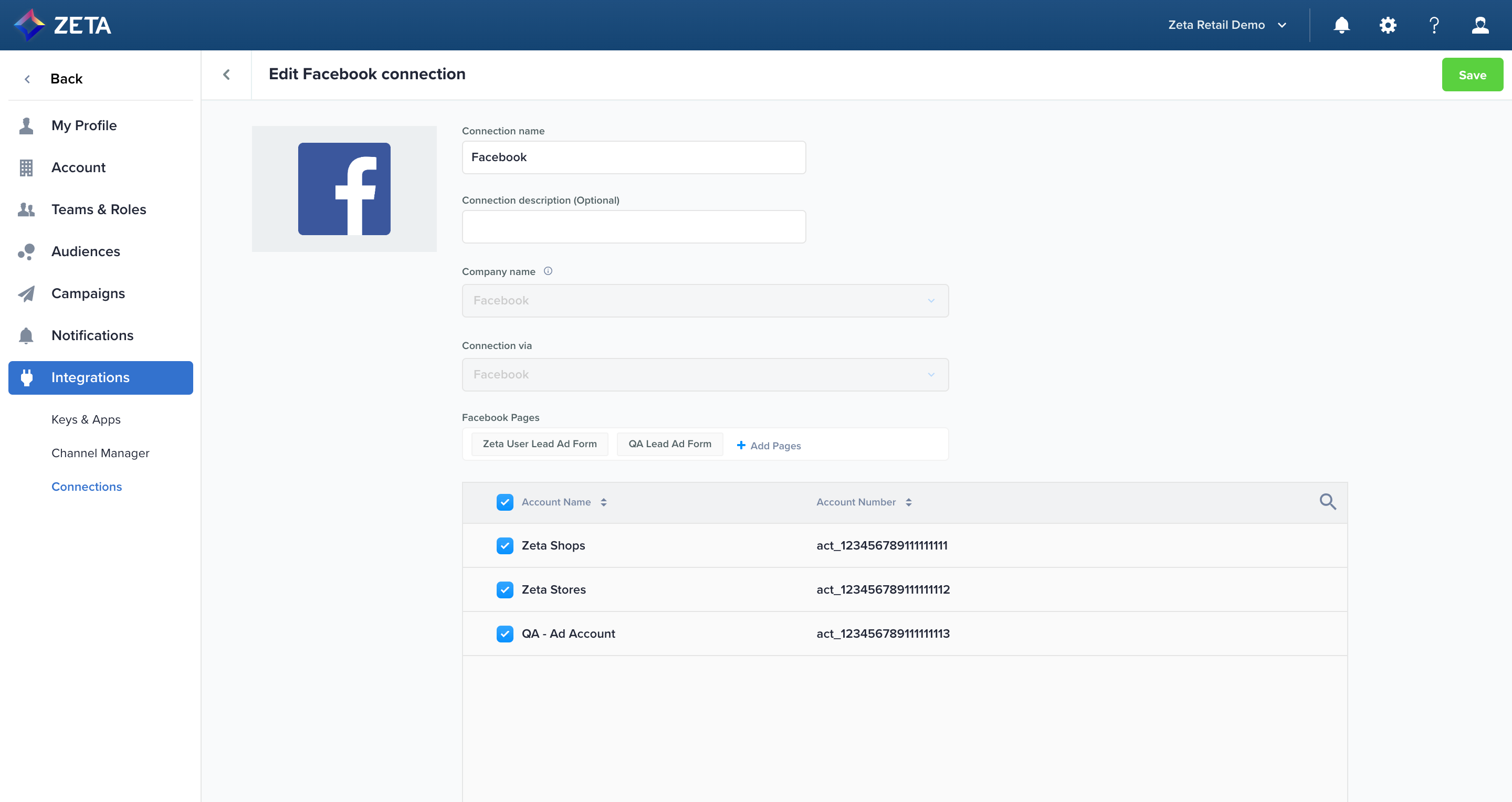The height and width of the screenshot is (802, 1512).
Task: Click the Connection description input field
Action: pos(633,226)
